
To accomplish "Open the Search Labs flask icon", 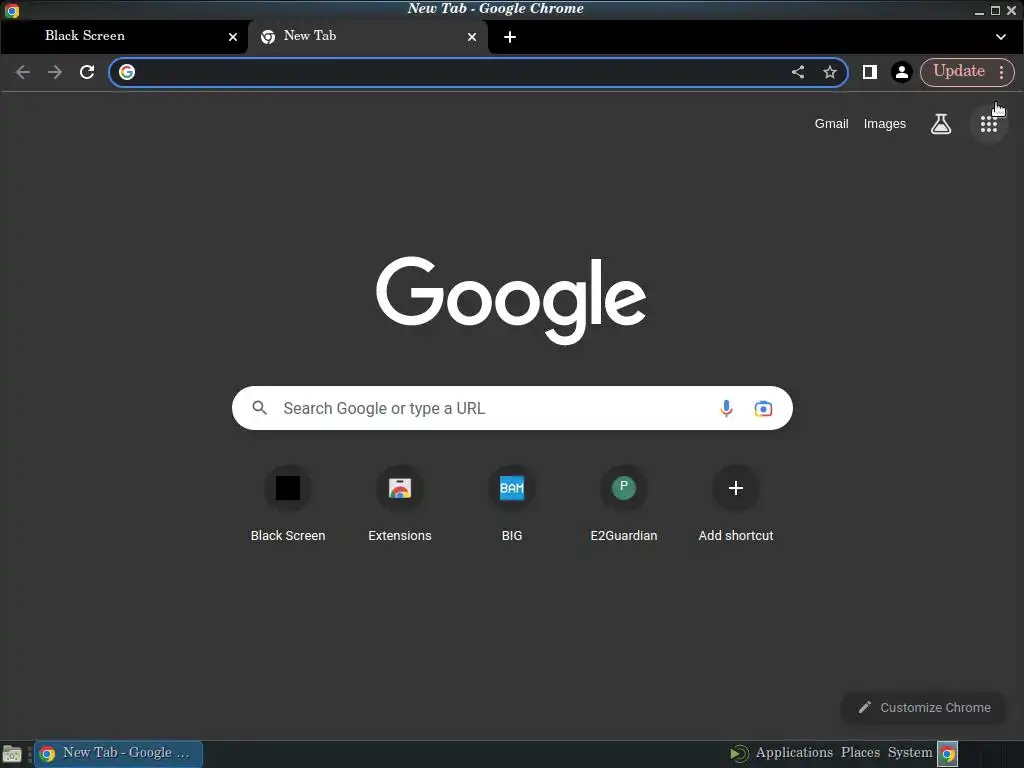I will [x=941, y=123].
